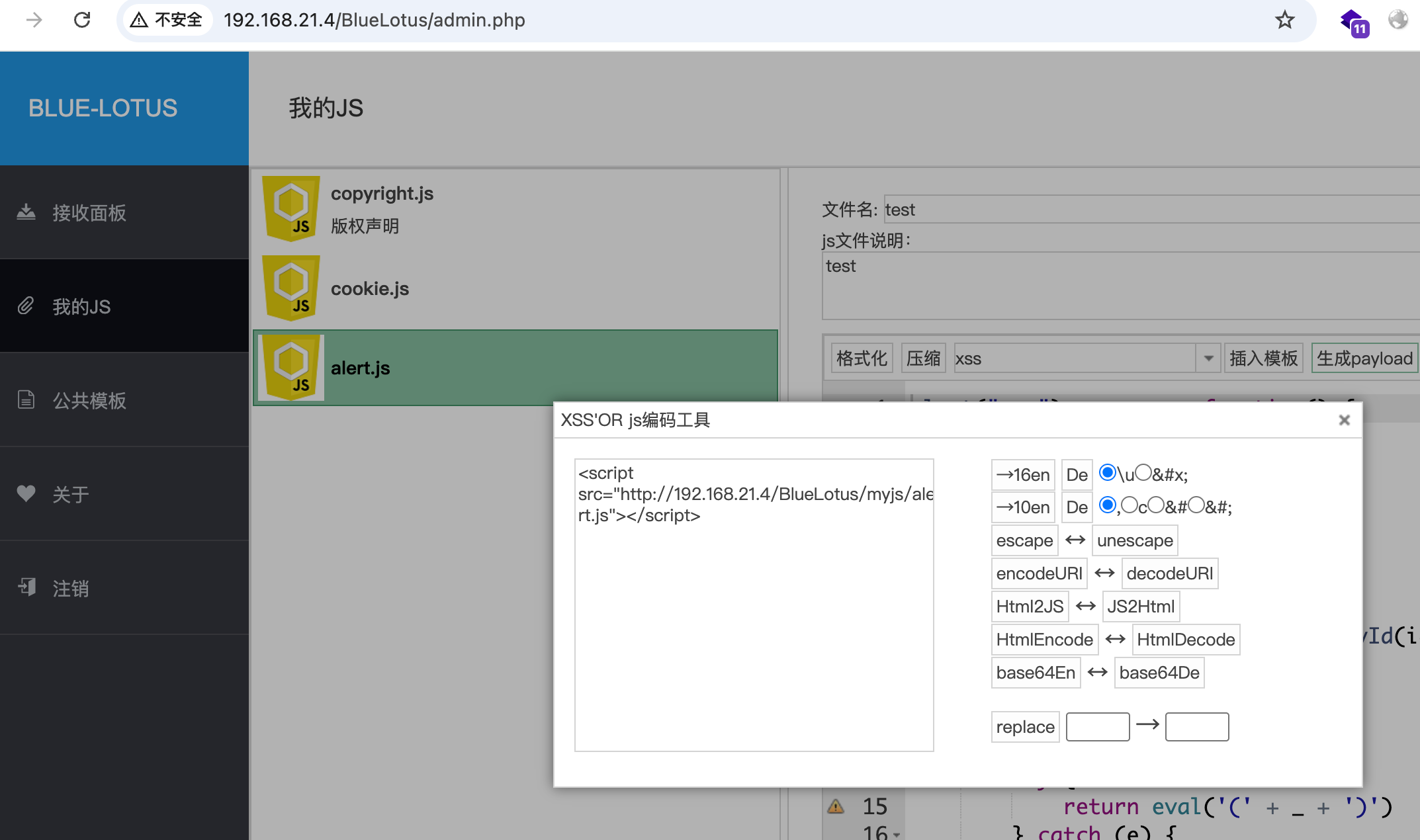Click the 生成payload button
This screenshot has height=840, width=1420.
tap(1364, 358)
